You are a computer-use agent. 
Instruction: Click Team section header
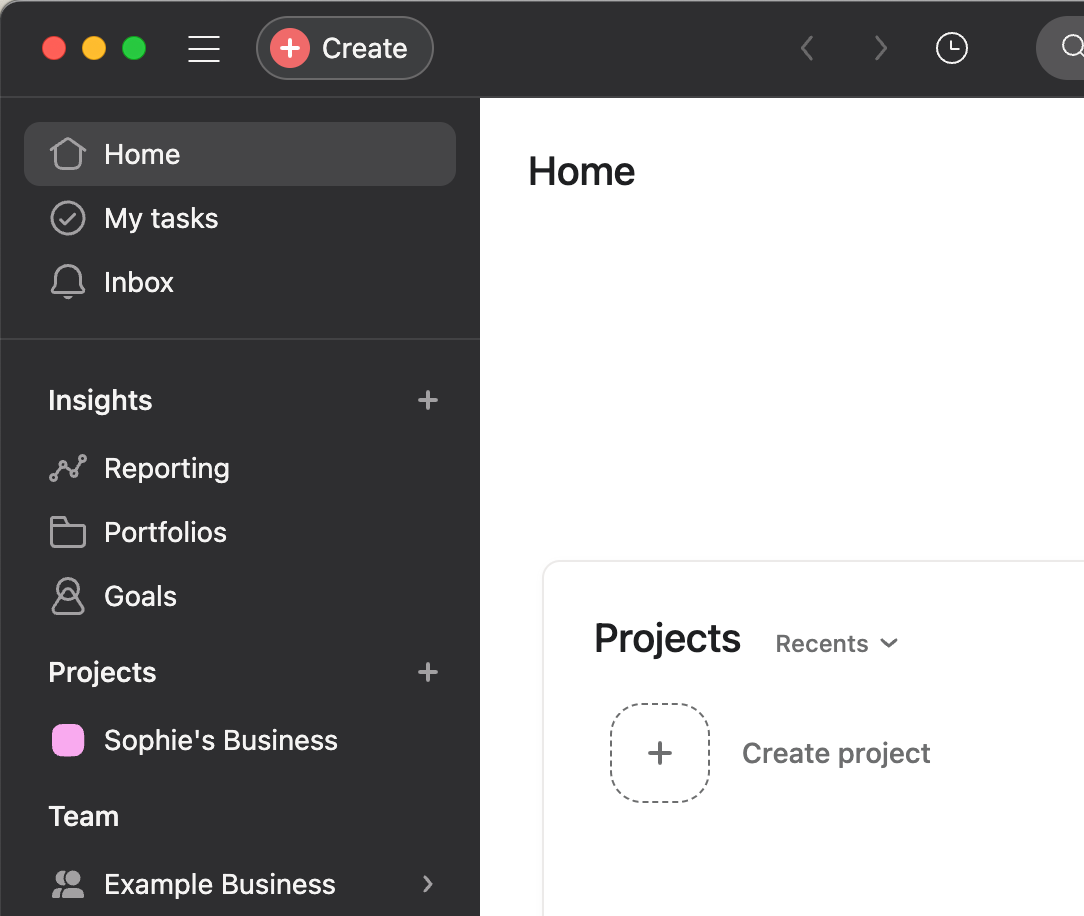[84, 816]
